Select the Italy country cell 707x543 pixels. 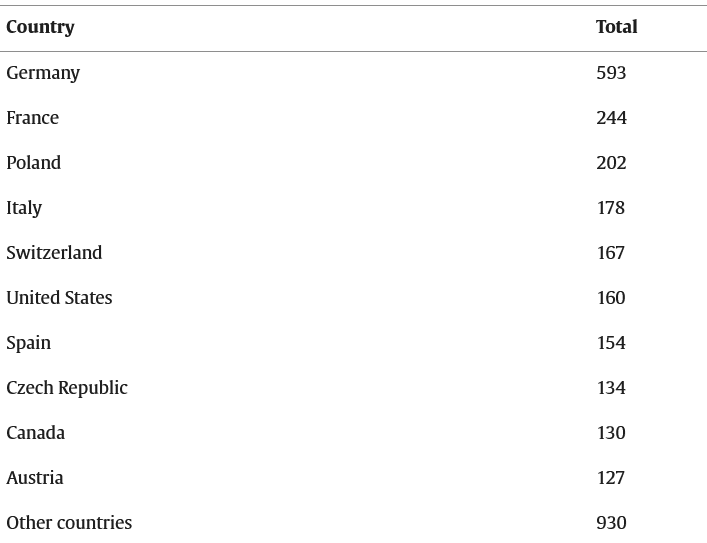(24, 208)
